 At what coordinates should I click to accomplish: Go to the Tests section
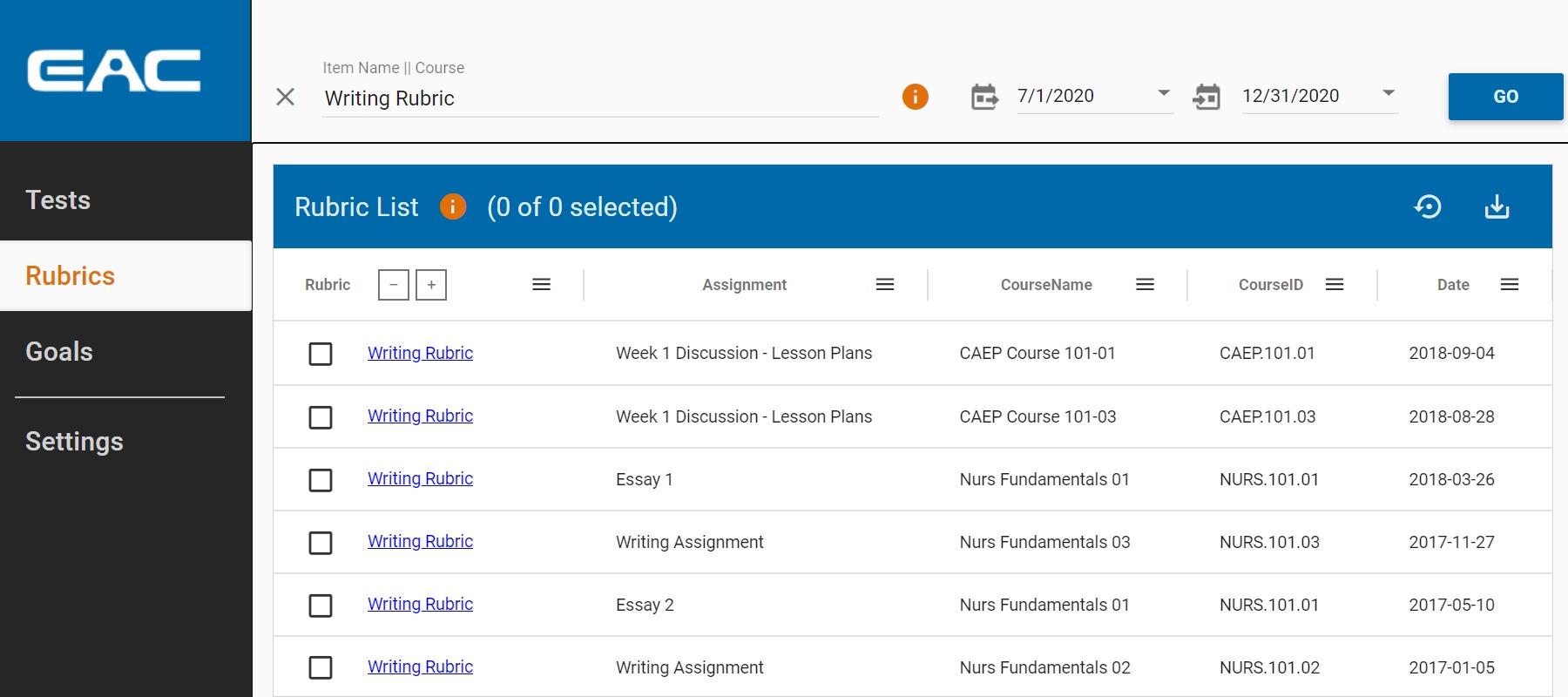point(58,200)
